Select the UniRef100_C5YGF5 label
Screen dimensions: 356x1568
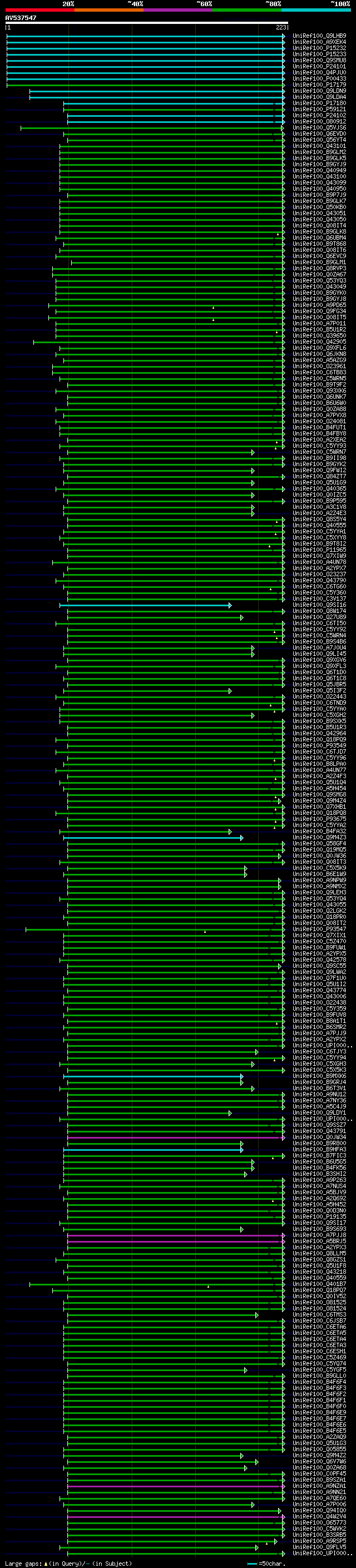319,1369
